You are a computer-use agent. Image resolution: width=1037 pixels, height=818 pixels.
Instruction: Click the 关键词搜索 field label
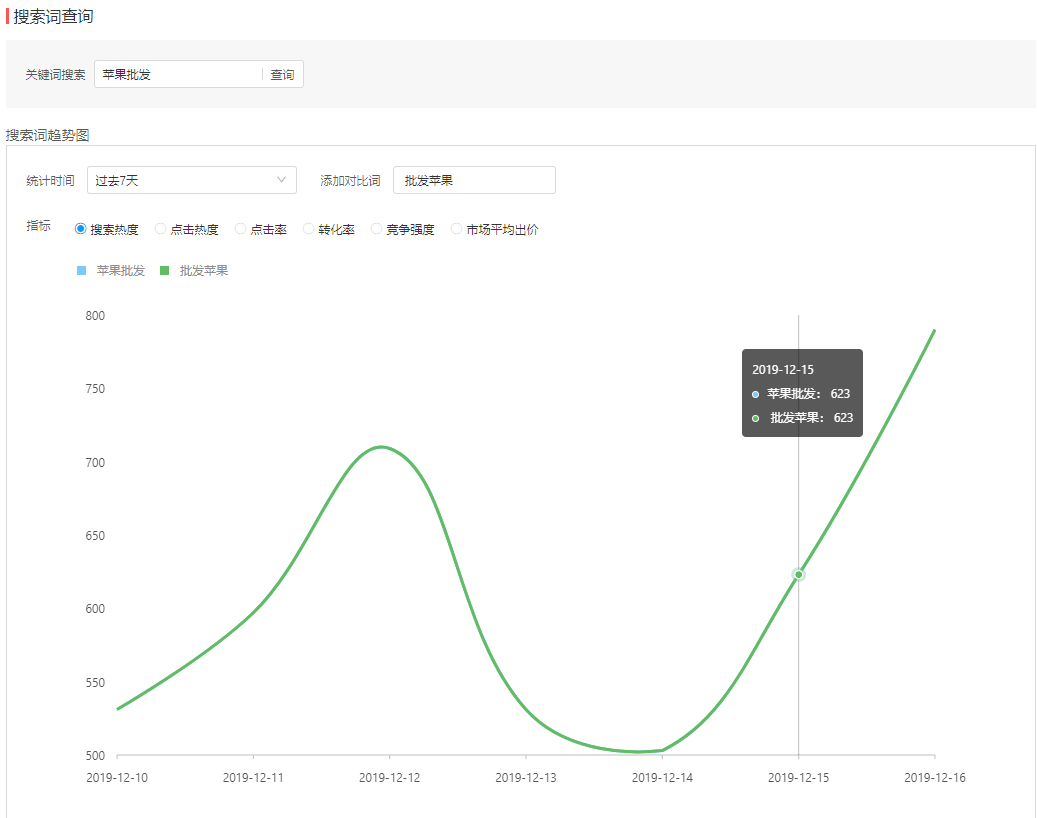click(56, 75)
